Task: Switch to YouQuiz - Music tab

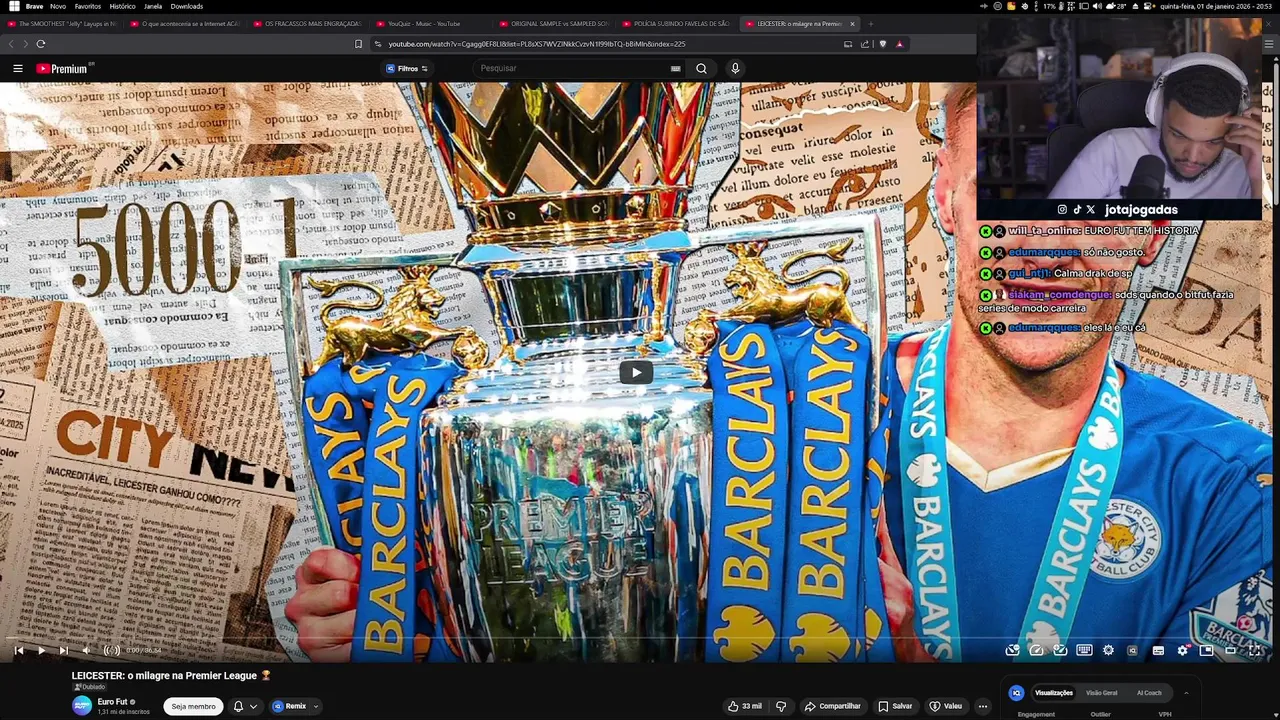Action: point(430,23)
